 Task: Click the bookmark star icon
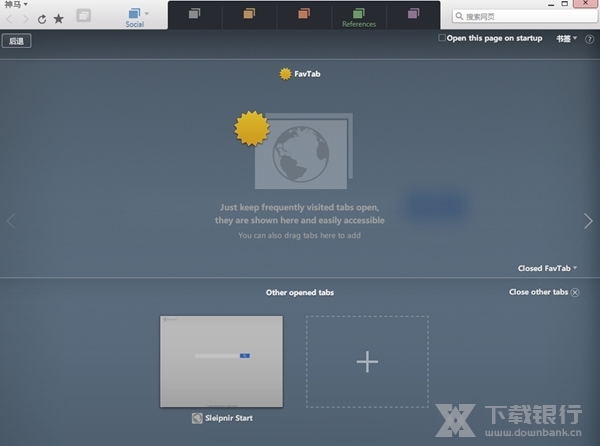tap(58, 19)
